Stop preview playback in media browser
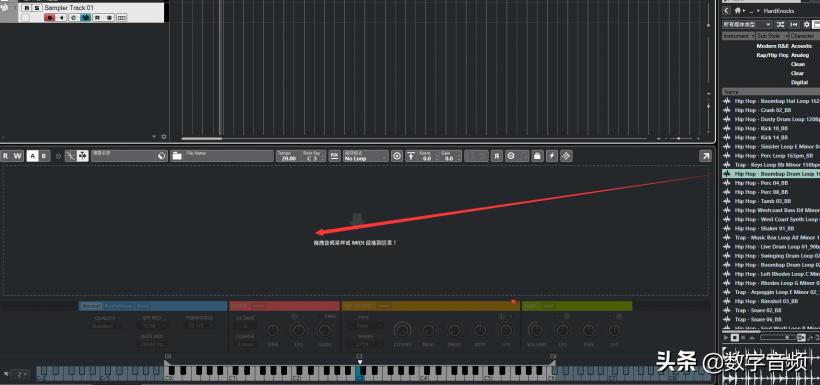The image size is (820, 385). click(734, 338)
